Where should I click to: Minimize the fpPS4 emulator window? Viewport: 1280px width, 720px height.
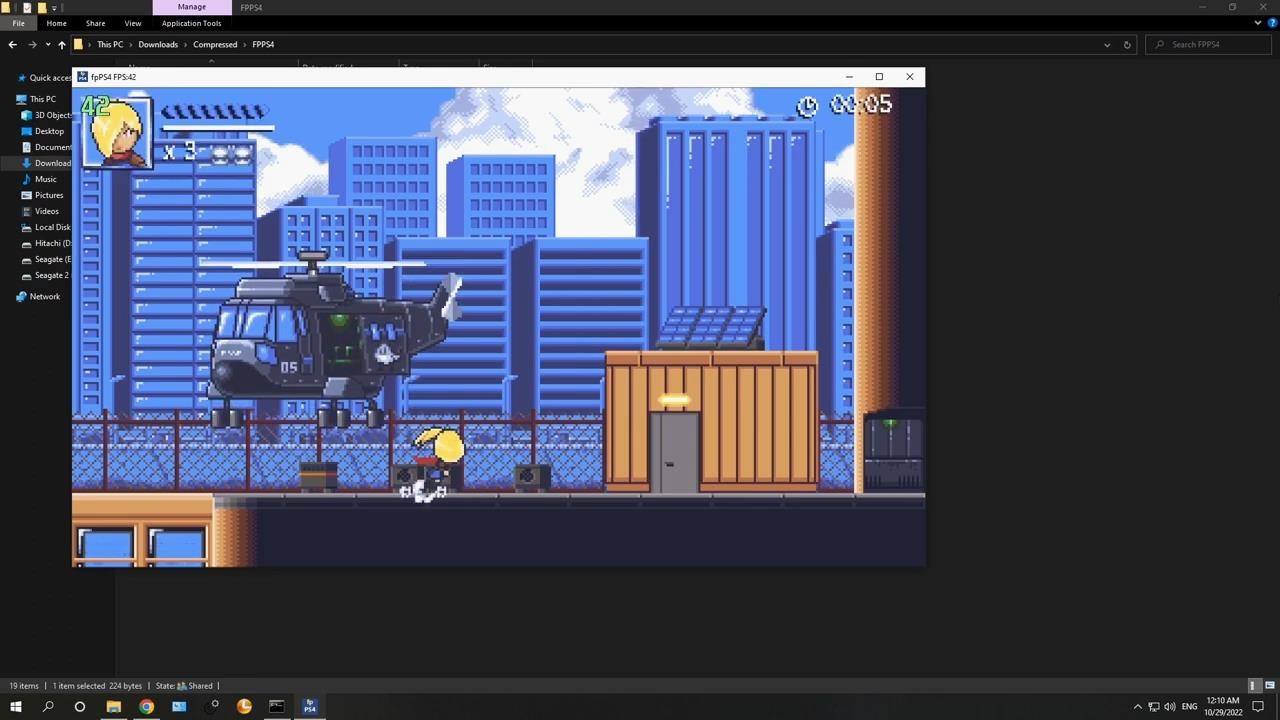pos(849,77)
